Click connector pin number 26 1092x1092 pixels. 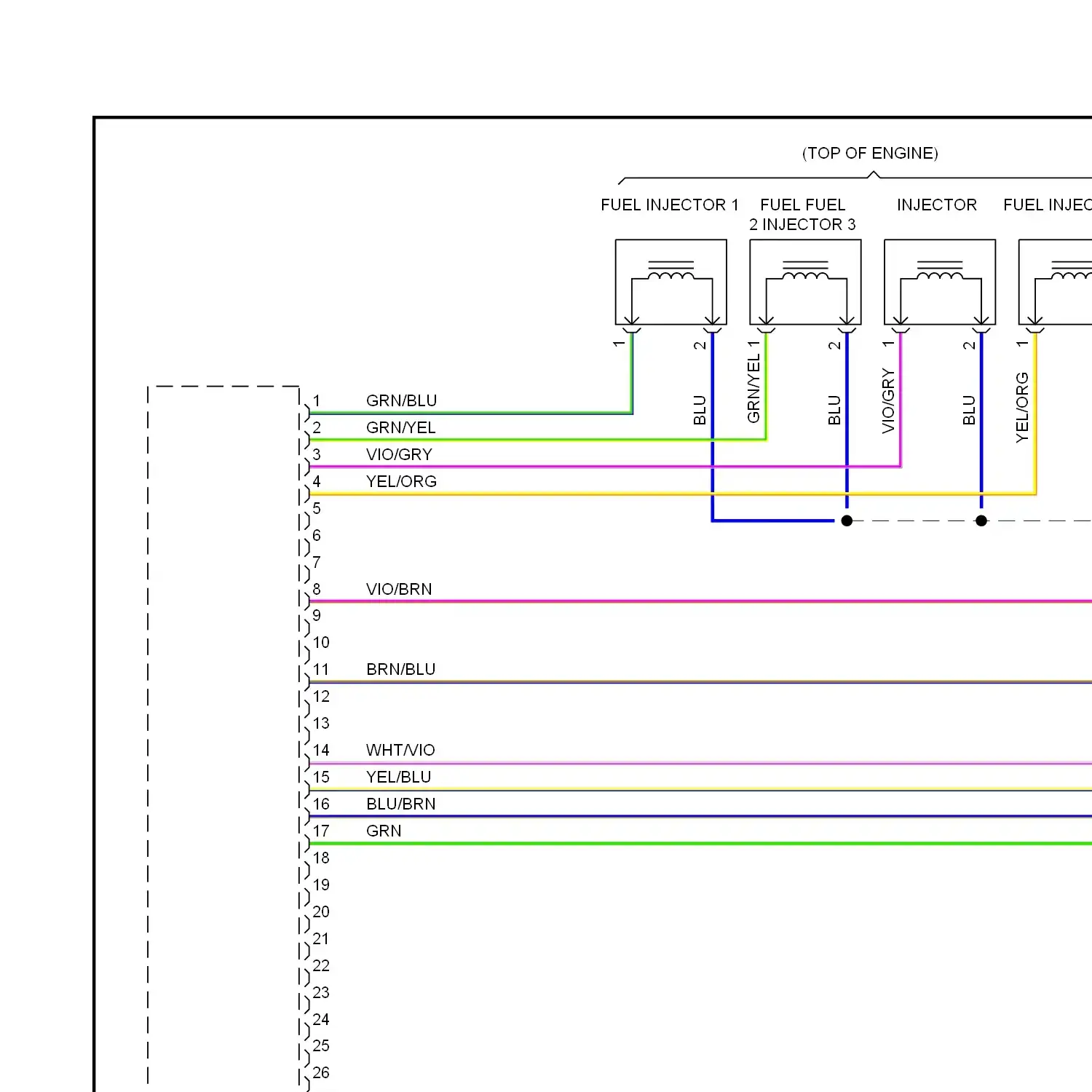(321, 1073)
